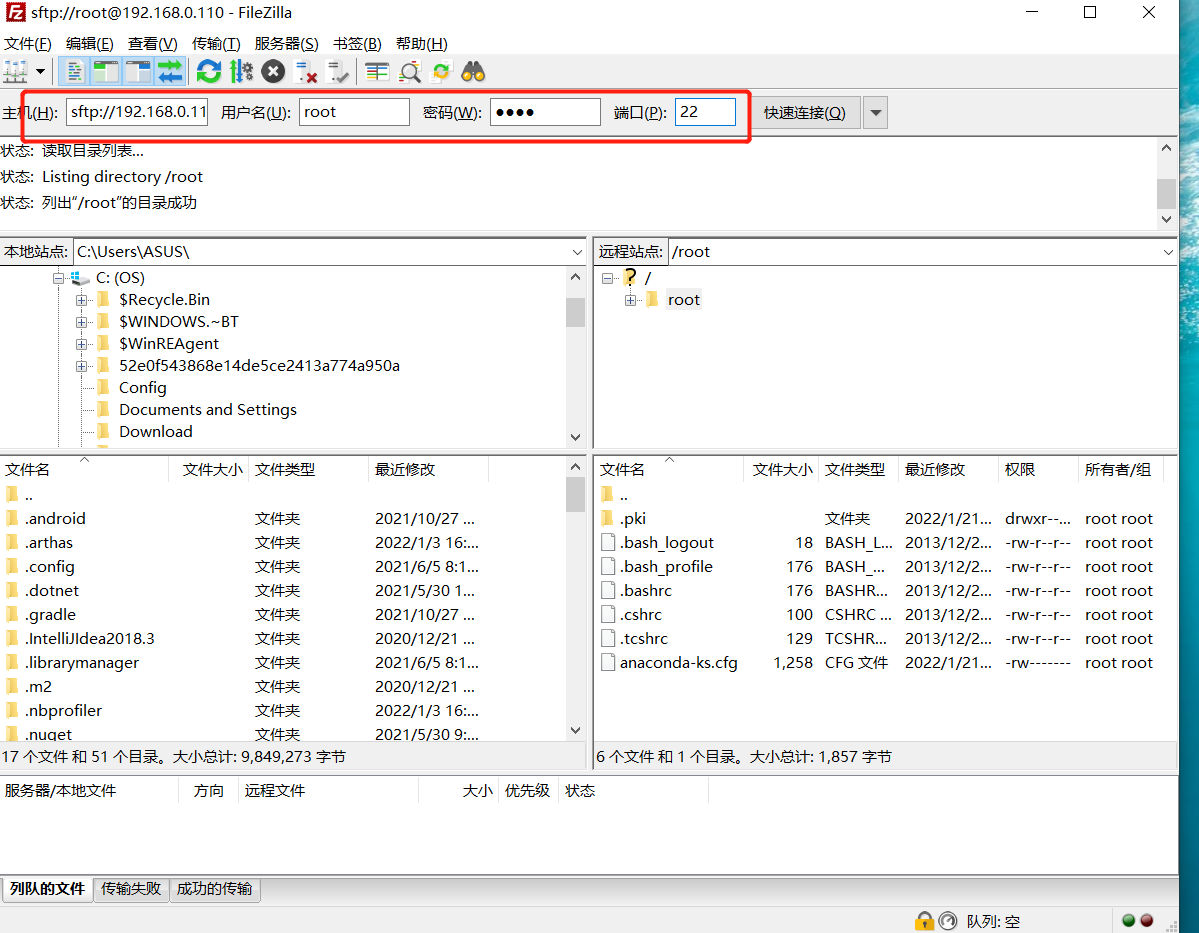Open quick connect history dropdown
Image resolution: width=1199 pixels, height=933 pixels.
tap(876, 113)
